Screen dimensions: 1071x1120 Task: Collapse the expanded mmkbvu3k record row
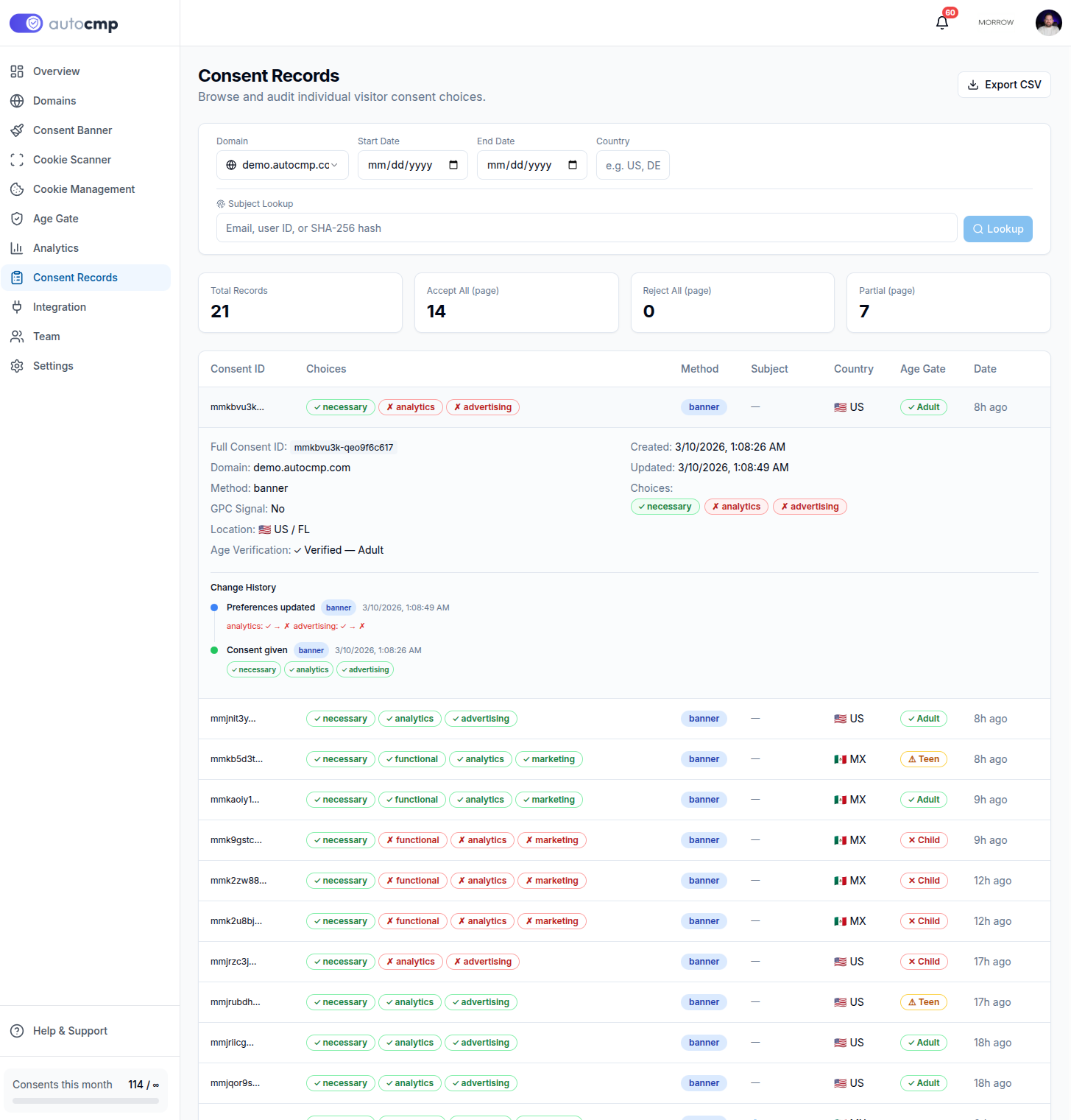pyautogui.click(x=624, y=407)
